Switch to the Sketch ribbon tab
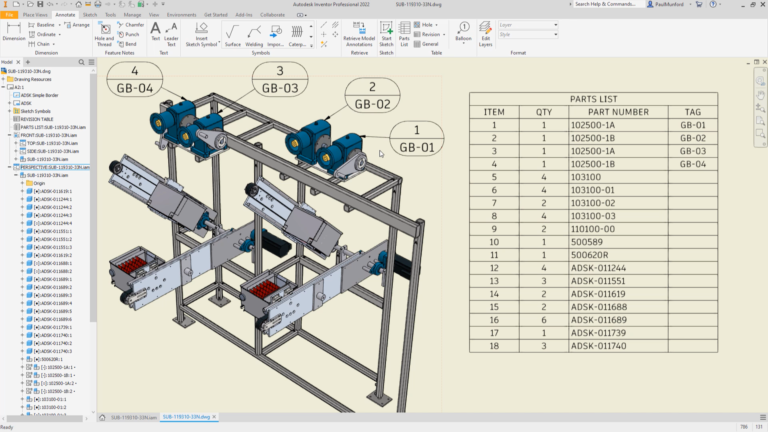This screenshot has width=768, height=432. click(x=90, y=15)
